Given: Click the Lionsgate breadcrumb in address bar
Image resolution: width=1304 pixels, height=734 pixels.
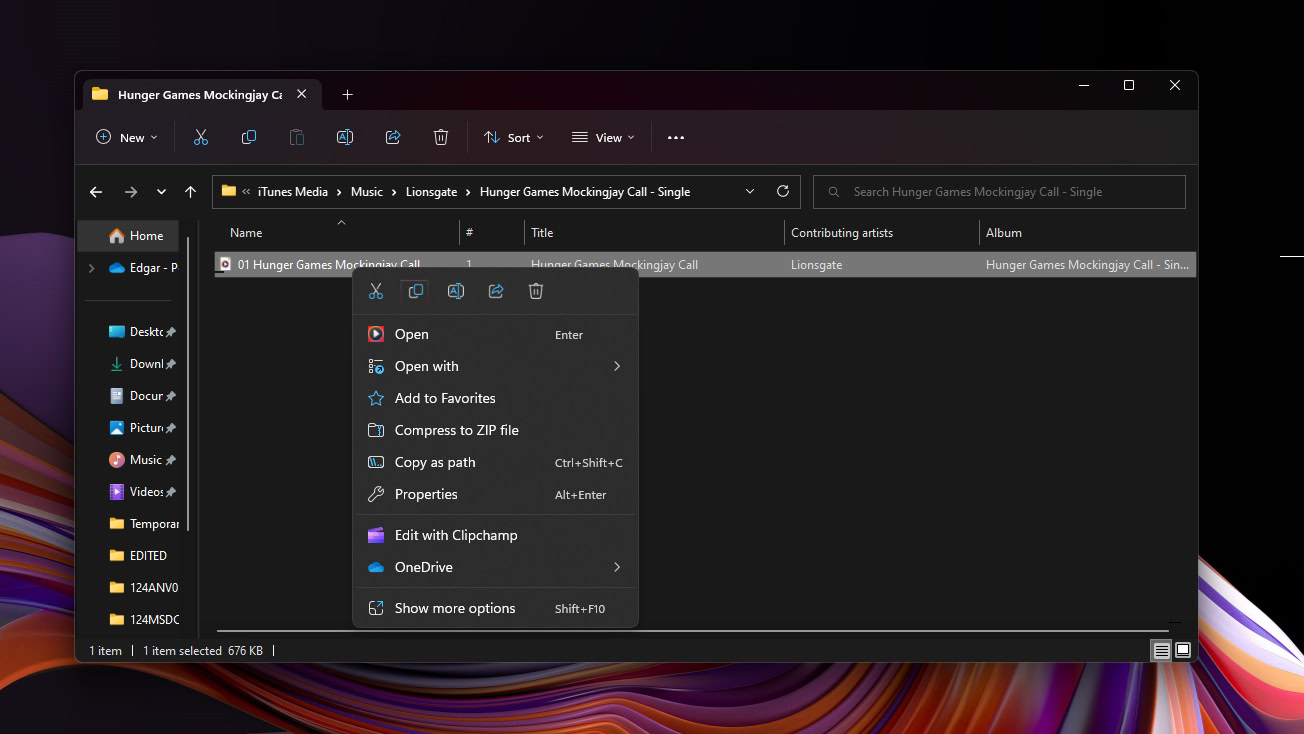Looking at the screenshot, I should click(x=431, y=192).
